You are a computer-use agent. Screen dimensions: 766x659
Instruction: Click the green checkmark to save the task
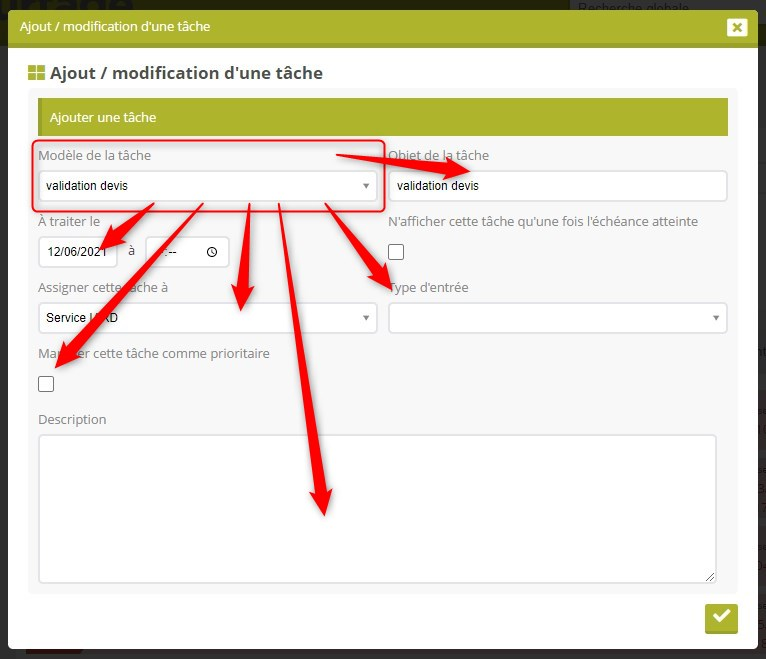click(x=721, y=617)
